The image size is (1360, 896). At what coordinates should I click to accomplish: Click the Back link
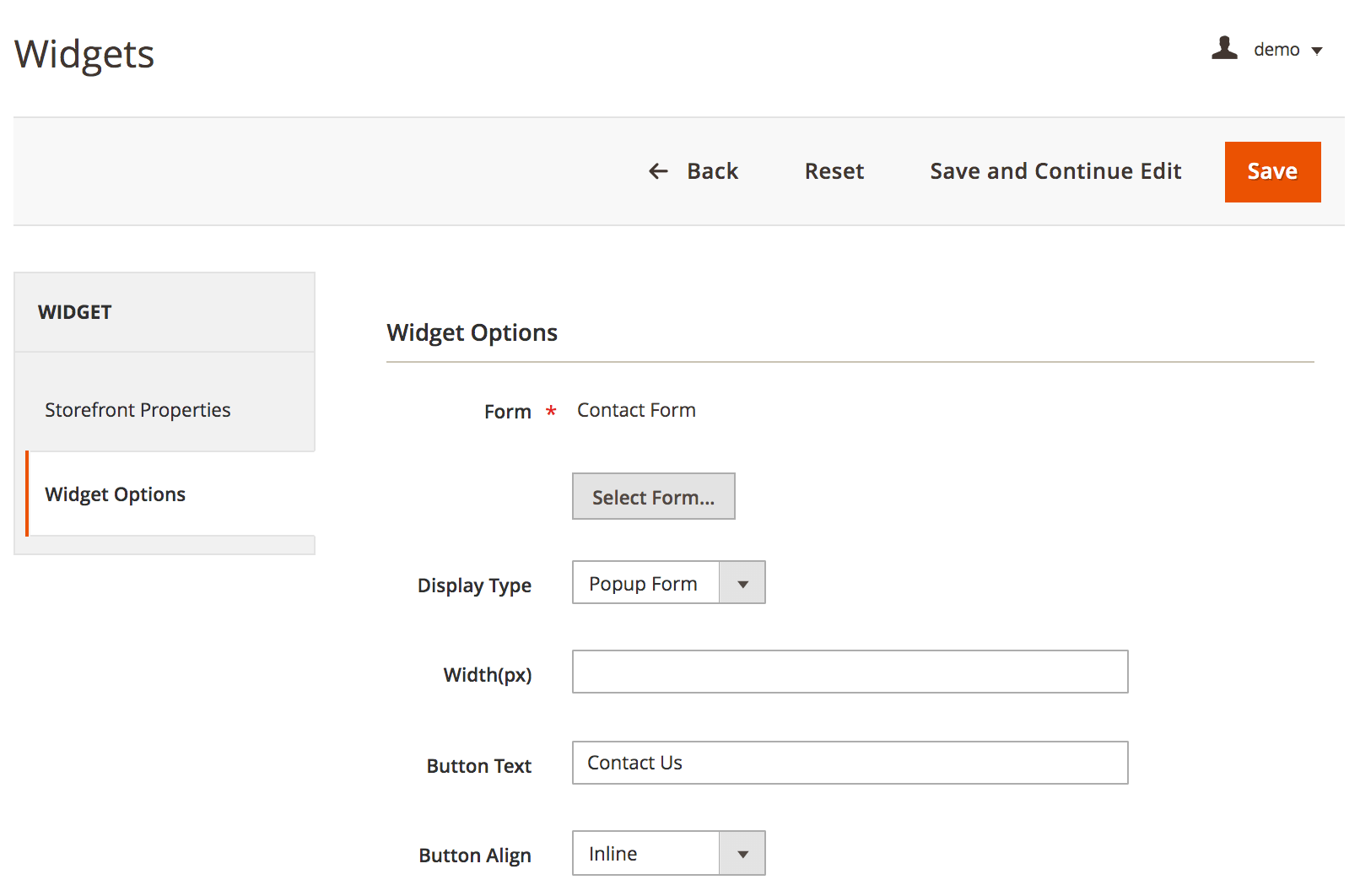pyautogui.click(x=712, y=171)
